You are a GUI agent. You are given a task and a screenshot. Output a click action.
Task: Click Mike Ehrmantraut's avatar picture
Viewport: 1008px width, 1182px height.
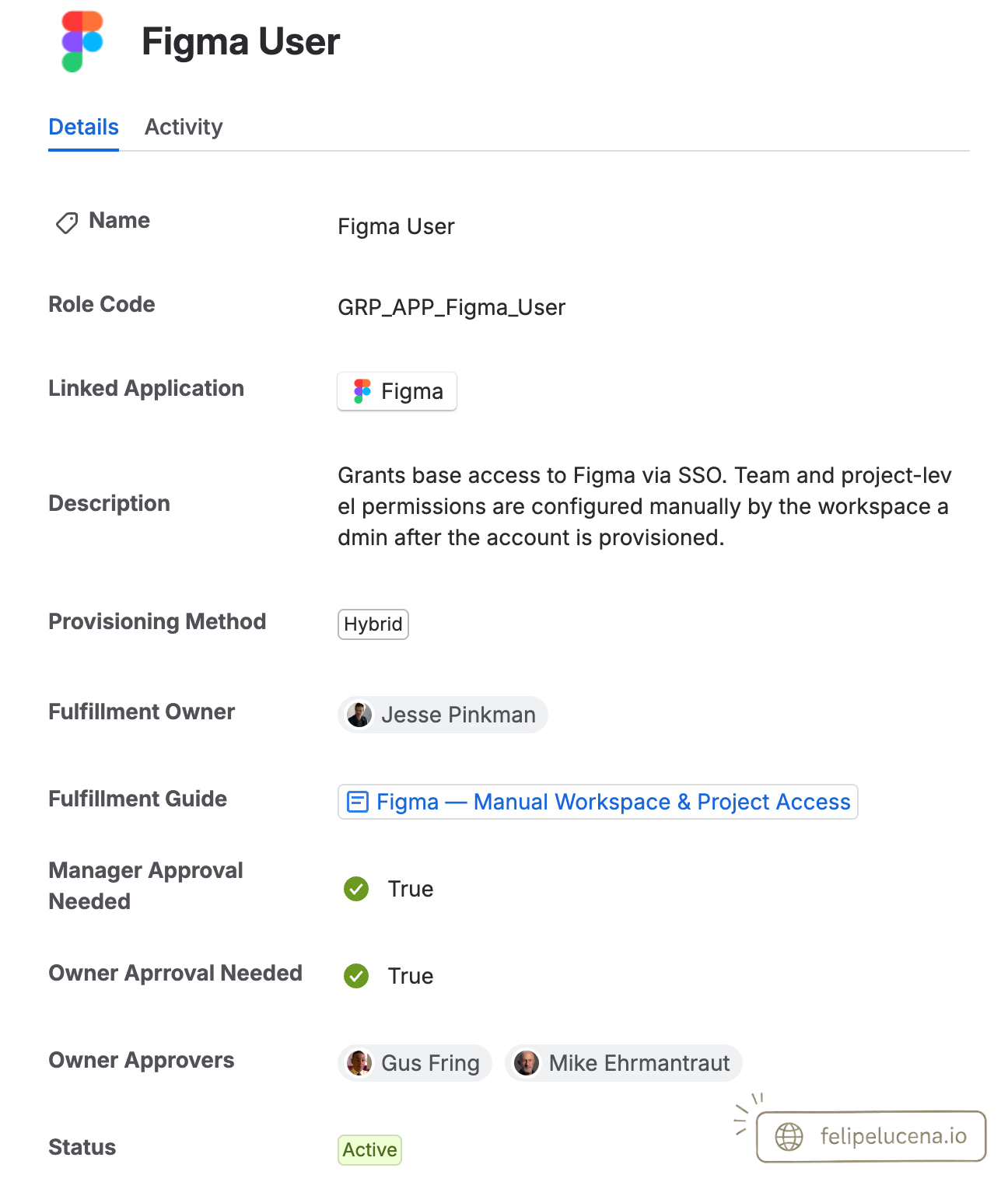pyautogui.click(x=527, y=1063)
